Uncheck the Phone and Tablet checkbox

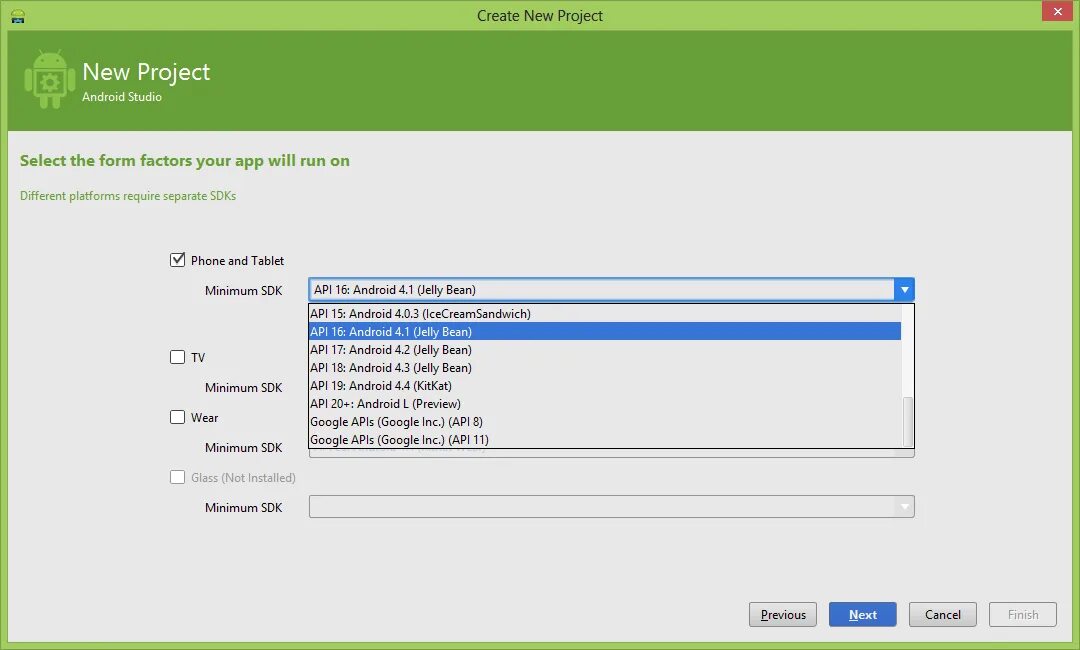tap(178, 260)
